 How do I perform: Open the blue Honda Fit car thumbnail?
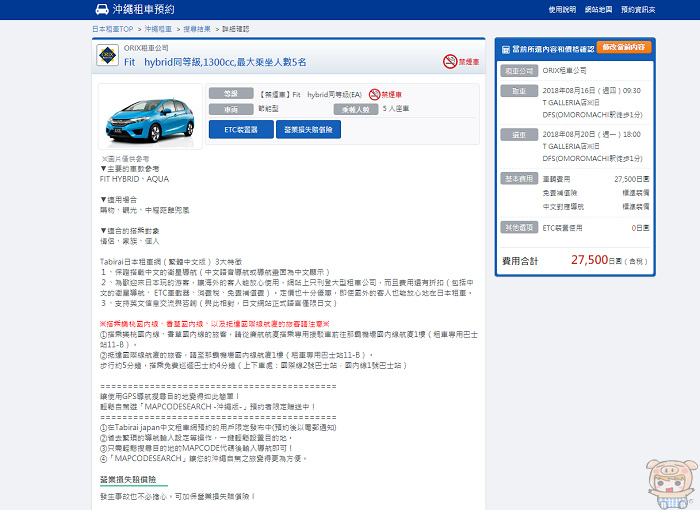point(150,116)
